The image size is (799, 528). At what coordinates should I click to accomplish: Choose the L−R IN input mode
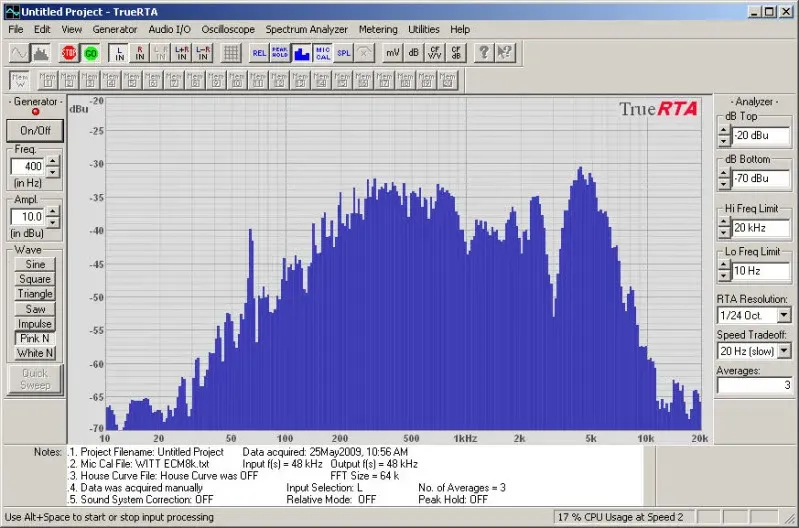[202, 53]
